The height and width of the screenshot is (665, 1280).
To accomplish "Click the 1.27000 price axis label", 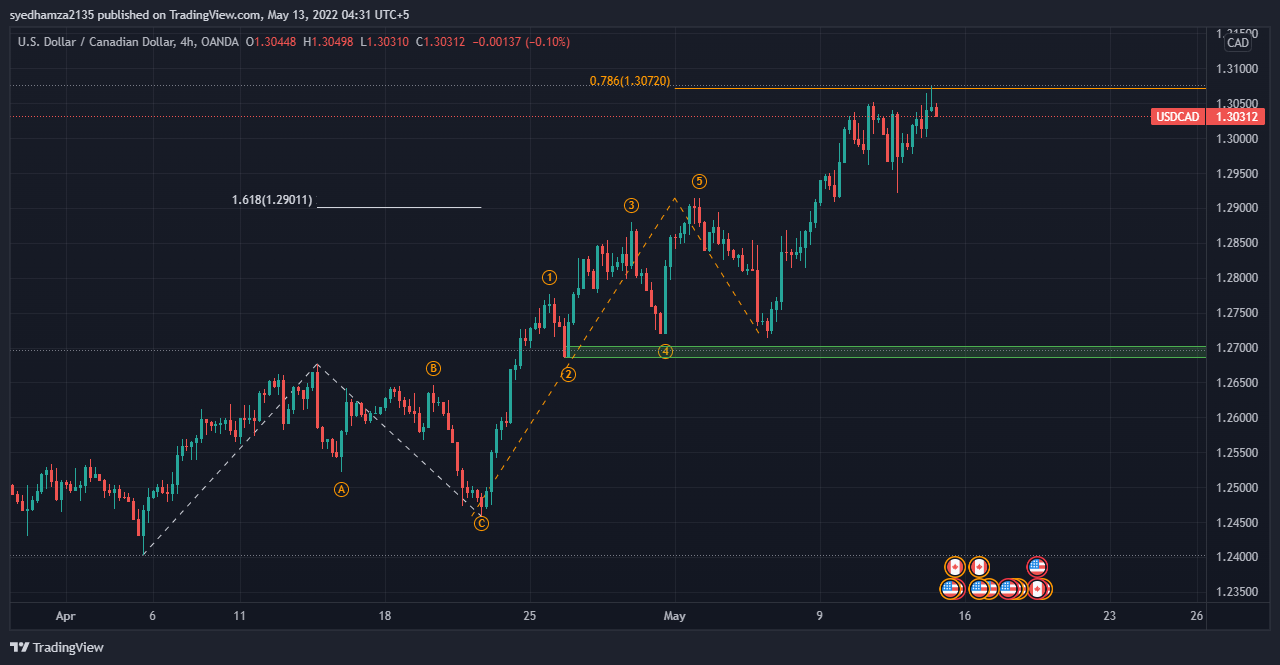I will [x=1236, y=348].
